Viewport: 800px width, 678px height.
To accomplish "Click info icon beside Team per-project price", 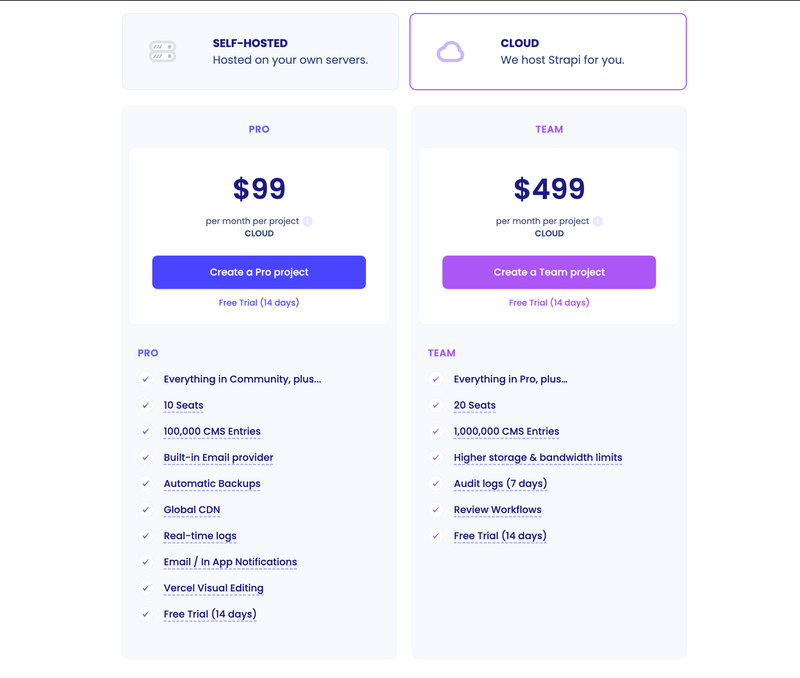I will coord(597,221).
